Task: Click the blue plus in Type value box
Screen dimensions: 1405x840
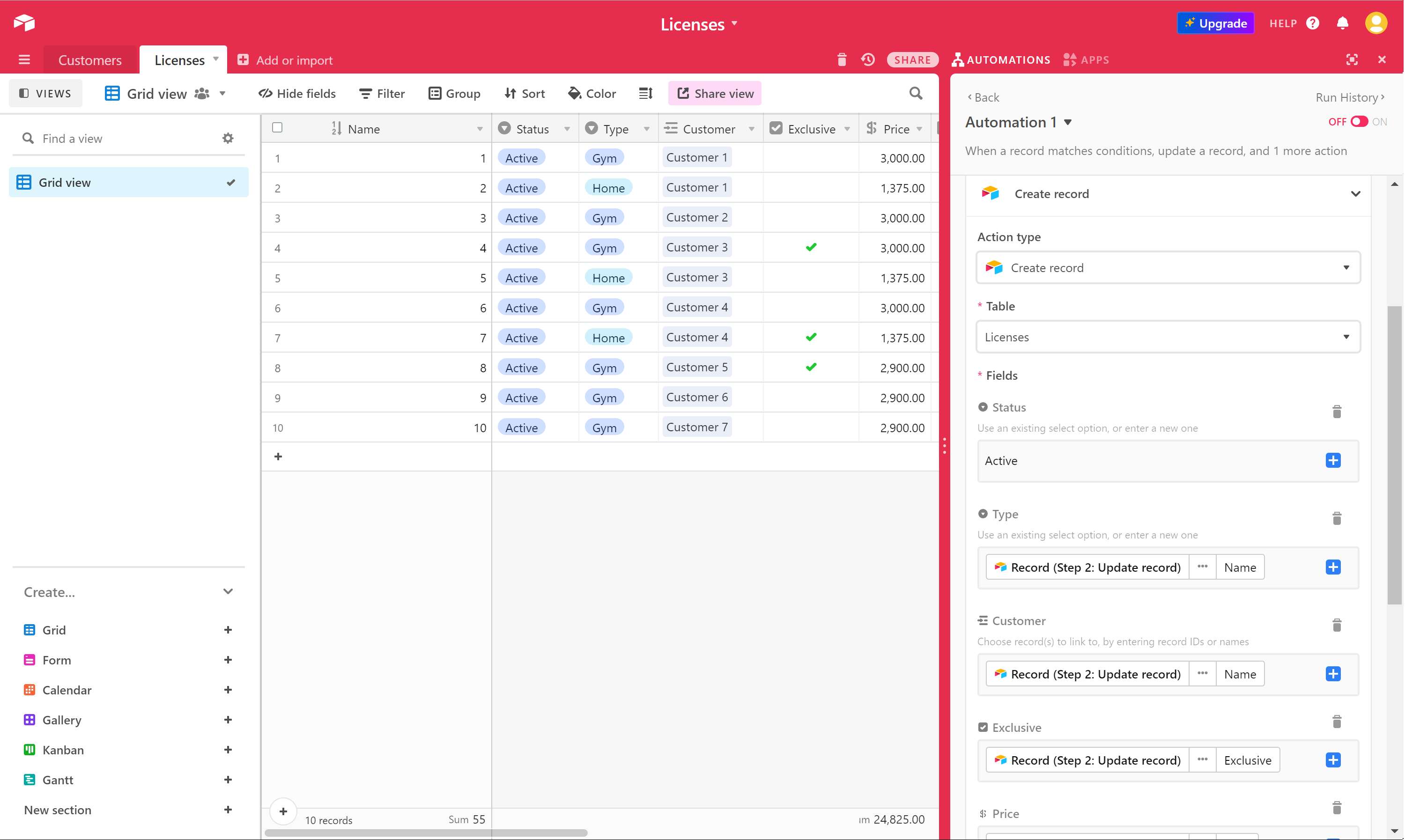Action: pyautogui.click(x=1333, y=567)
